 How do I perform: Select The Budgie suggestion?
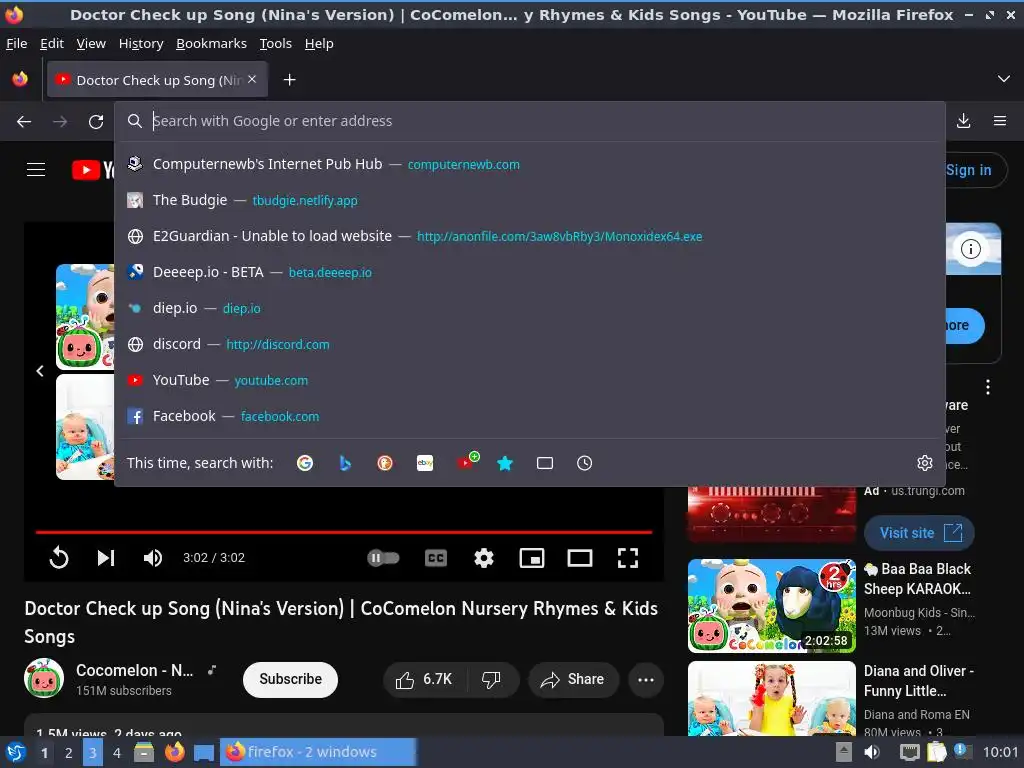click(x=530, y=200)
